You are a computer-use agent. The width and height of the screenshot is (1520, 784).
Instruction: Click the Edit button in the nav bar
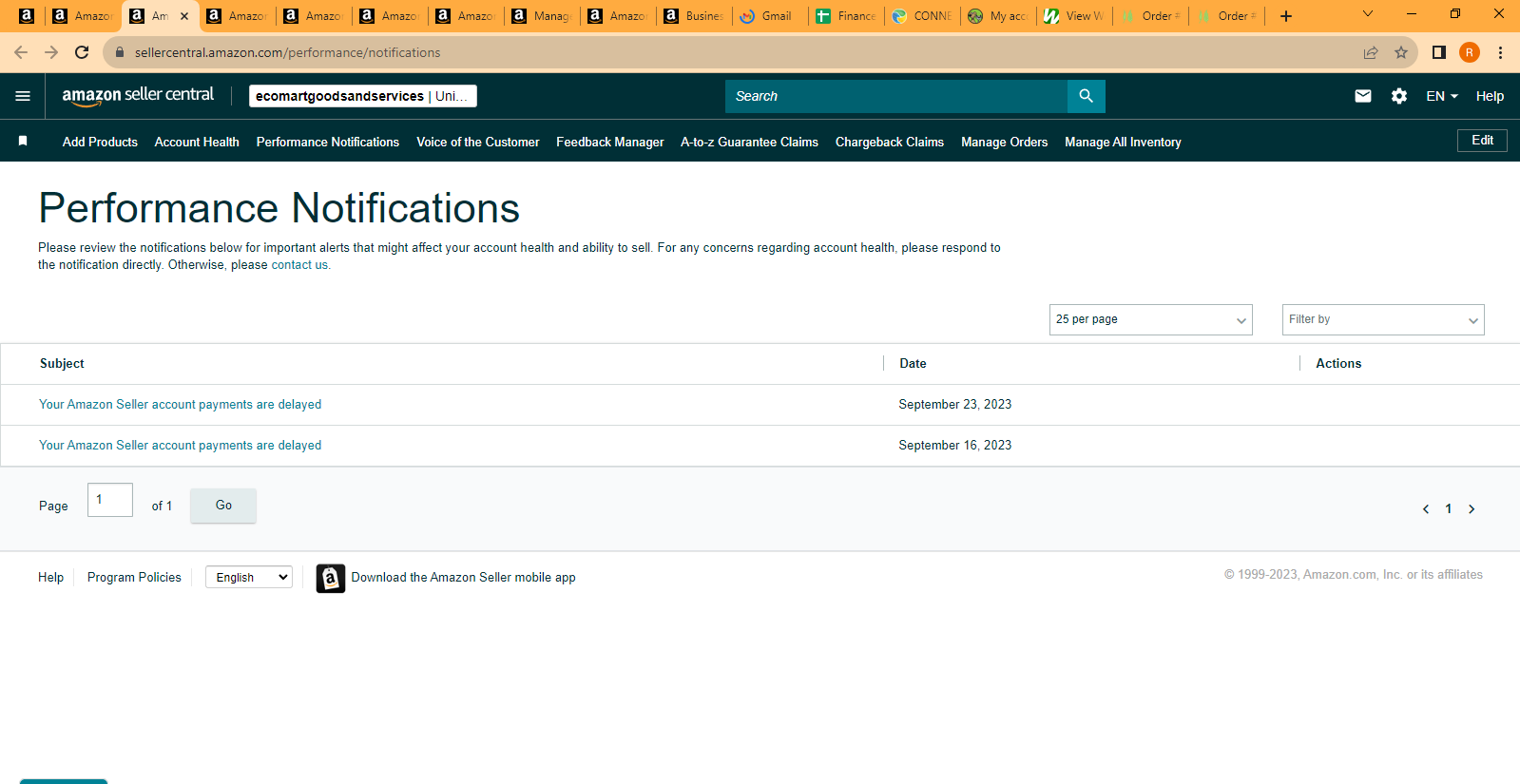[1482, 141]
